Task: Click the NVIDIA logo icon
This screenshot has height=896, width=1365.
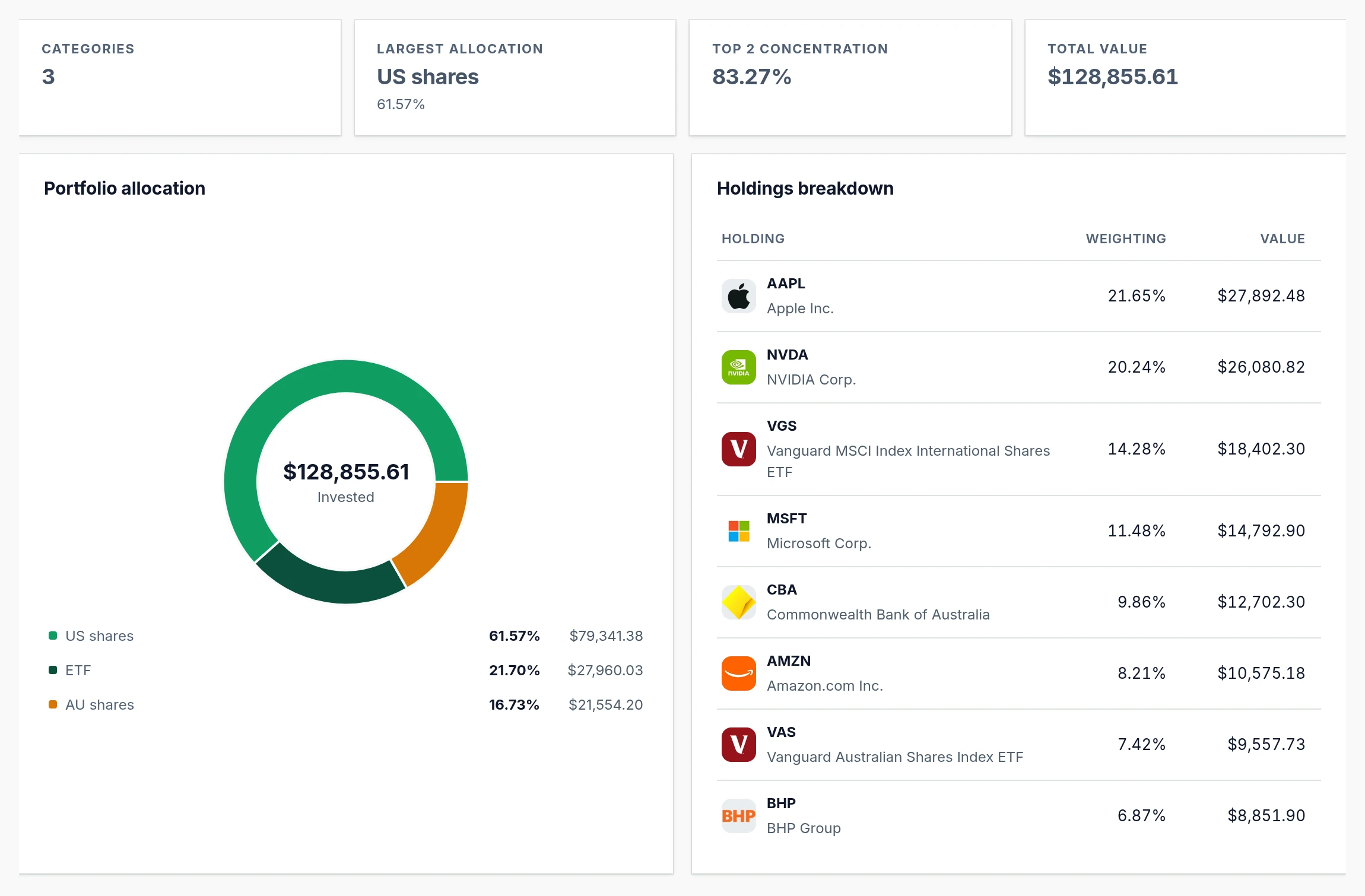Action: (x=738, y=367)
